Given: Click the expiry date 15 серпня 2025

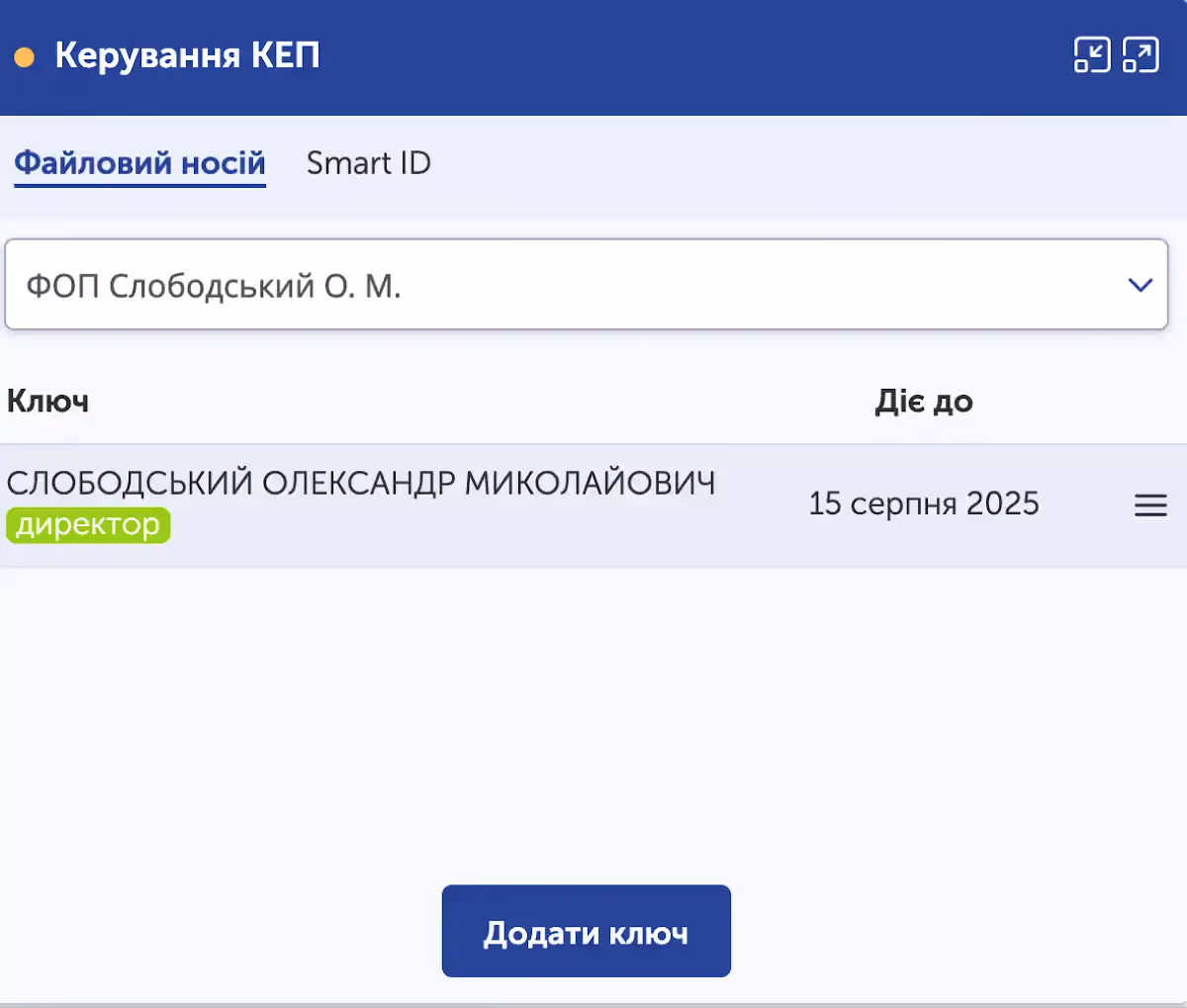Looking at the screenshot, I should [x=924, y=504].
